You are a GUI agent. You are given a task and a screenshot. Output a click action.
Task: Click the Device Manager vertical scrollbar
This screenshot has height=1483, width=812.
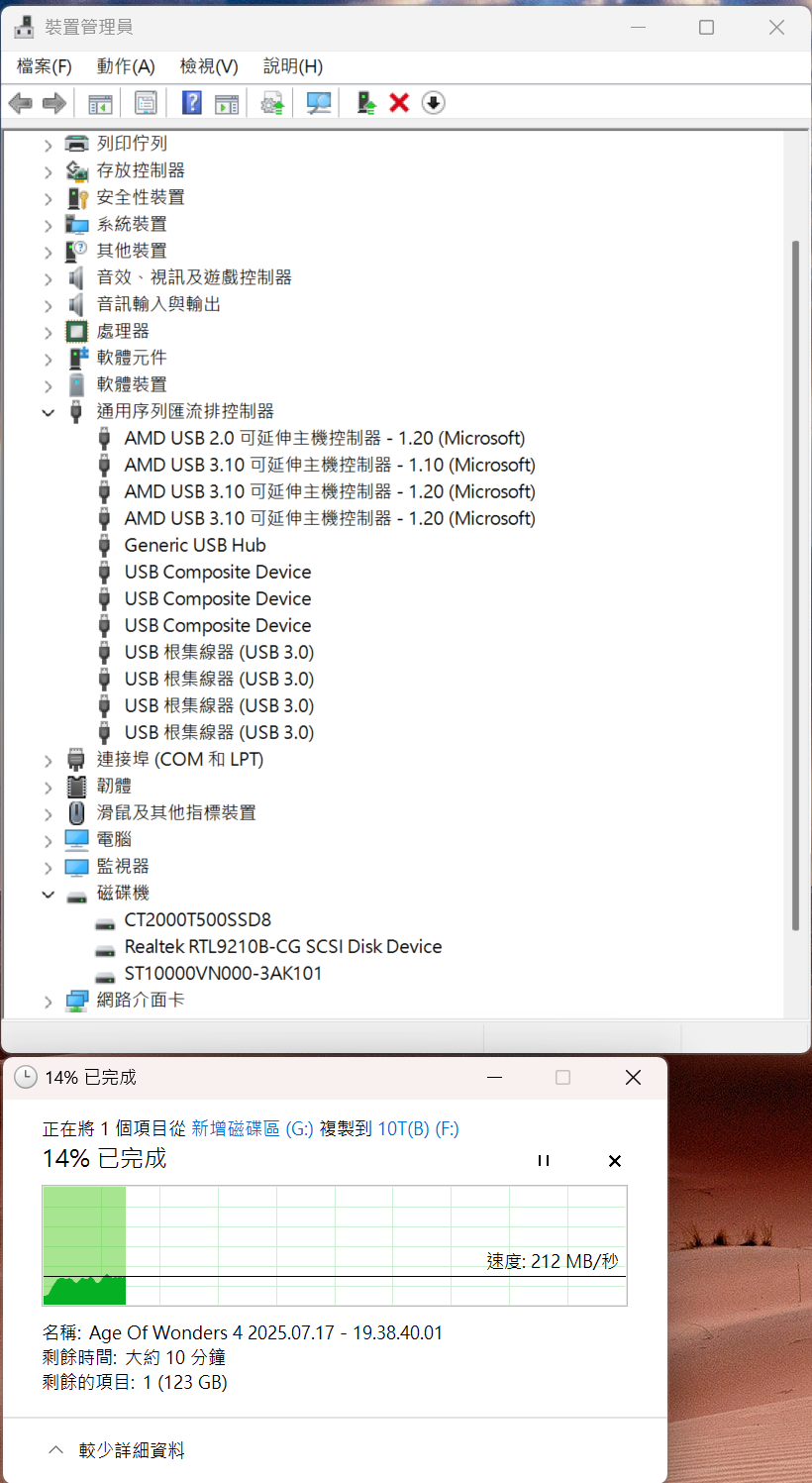click(x=796, y=584)
